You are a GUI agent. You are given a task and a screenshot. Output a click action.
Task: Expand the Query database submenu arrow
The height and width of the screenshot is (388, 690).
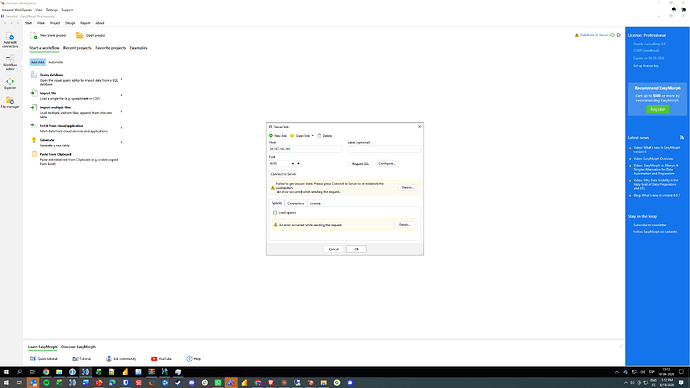[121, 80]
